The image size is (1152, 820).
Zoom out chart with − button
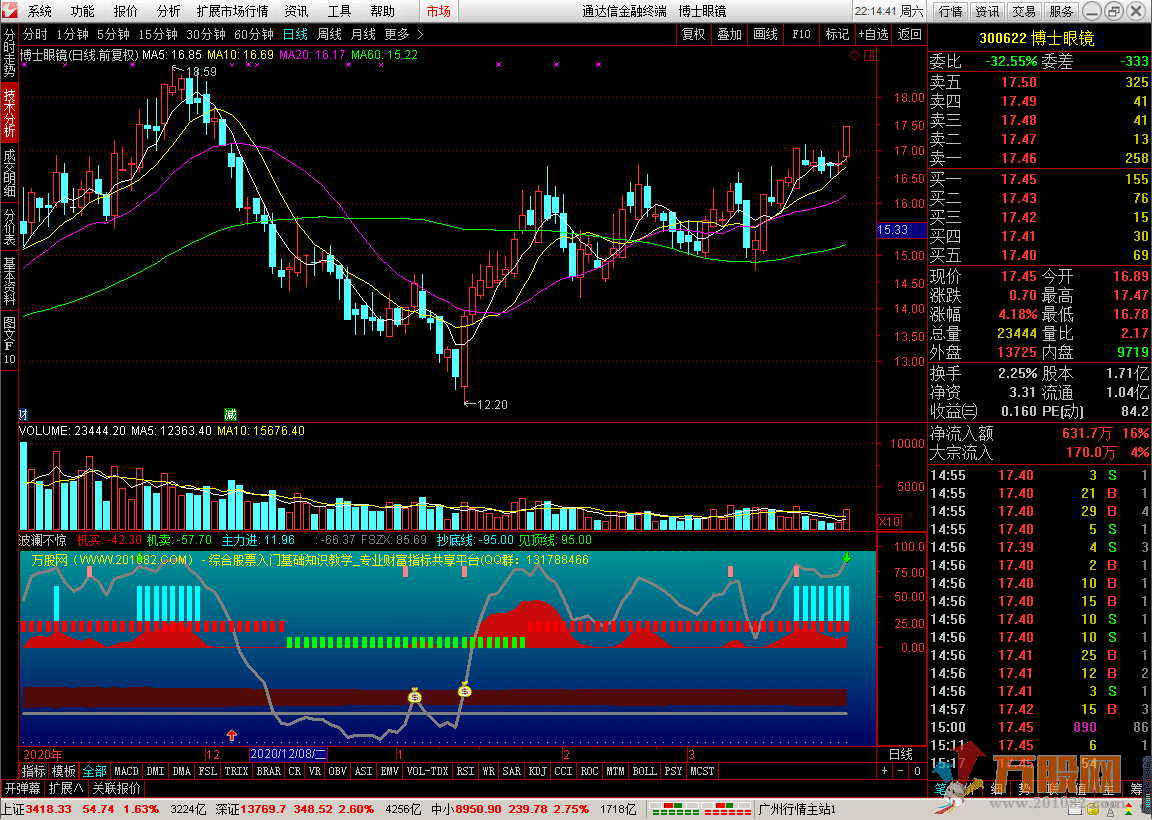tap(901, 772)
